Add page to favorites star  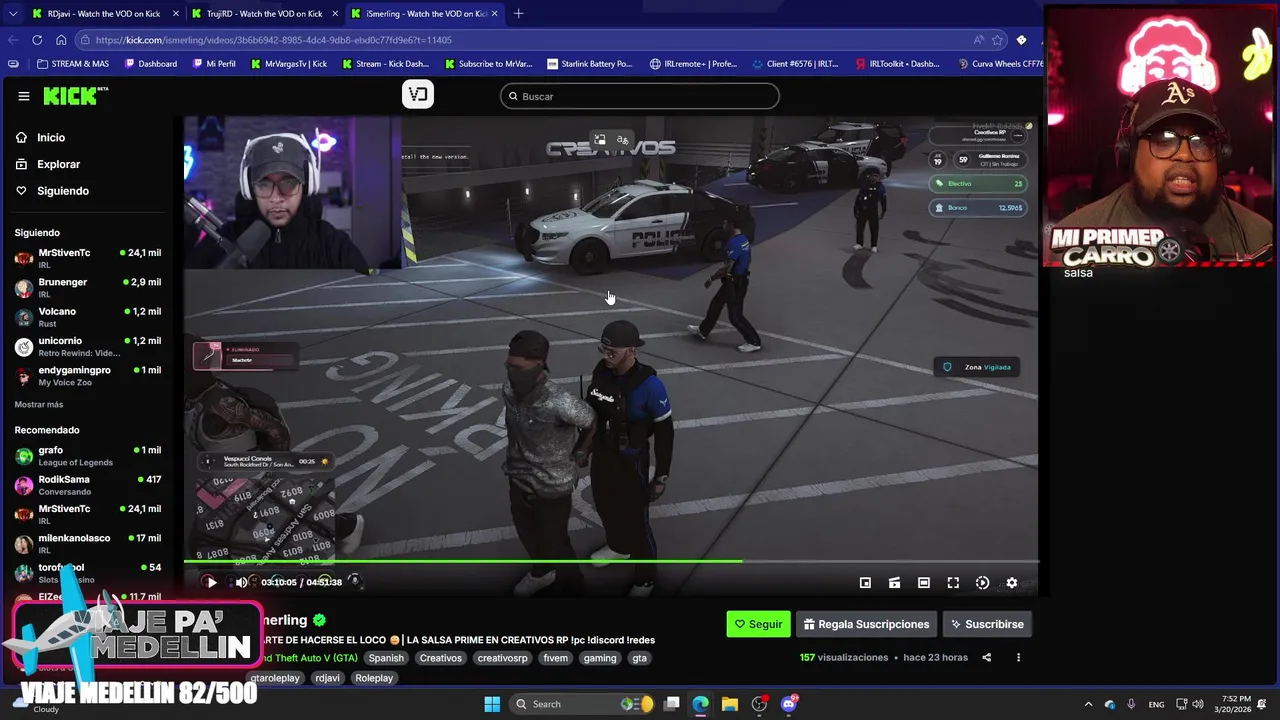coord(997,40)
